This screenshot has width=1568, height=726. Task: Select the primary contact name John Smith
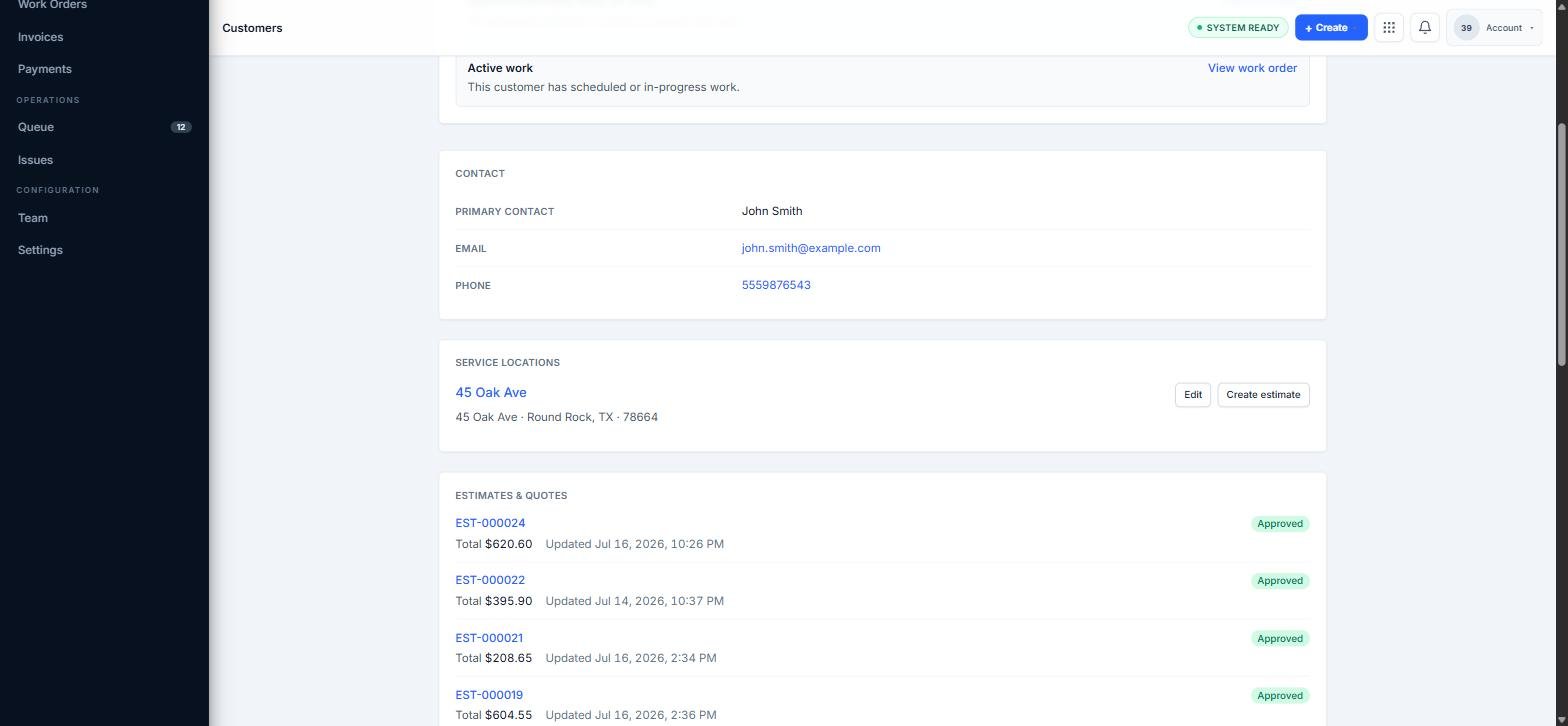772,211
